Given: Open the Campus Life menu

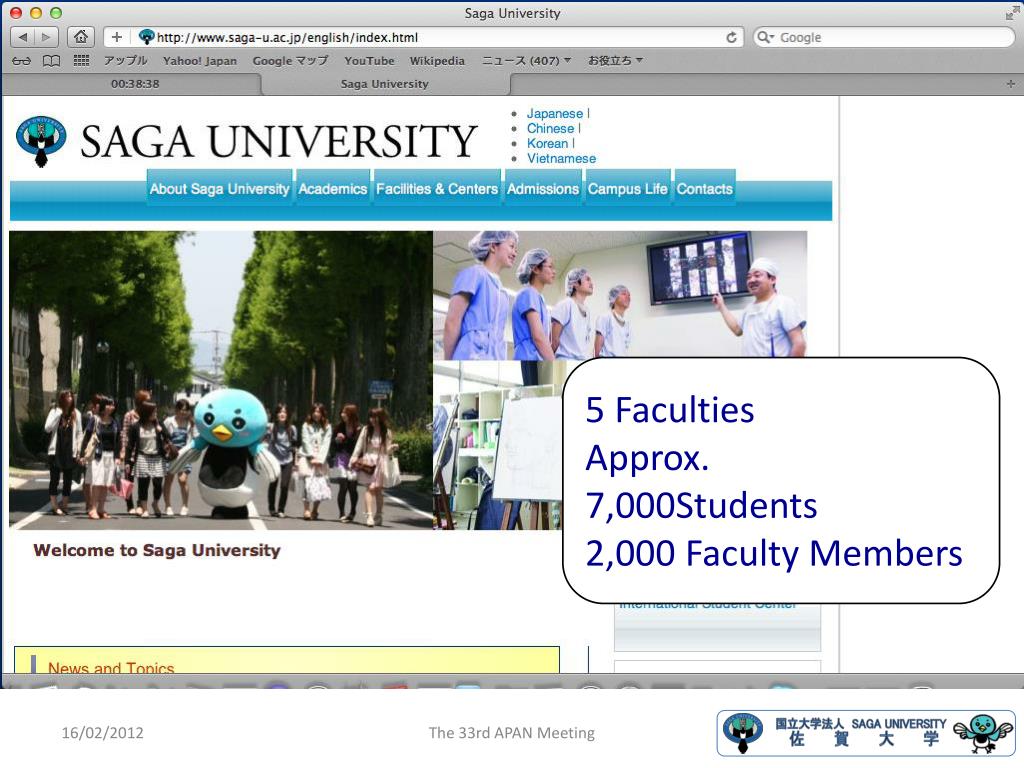Looking at the screenshot, I should coord(628,189).
